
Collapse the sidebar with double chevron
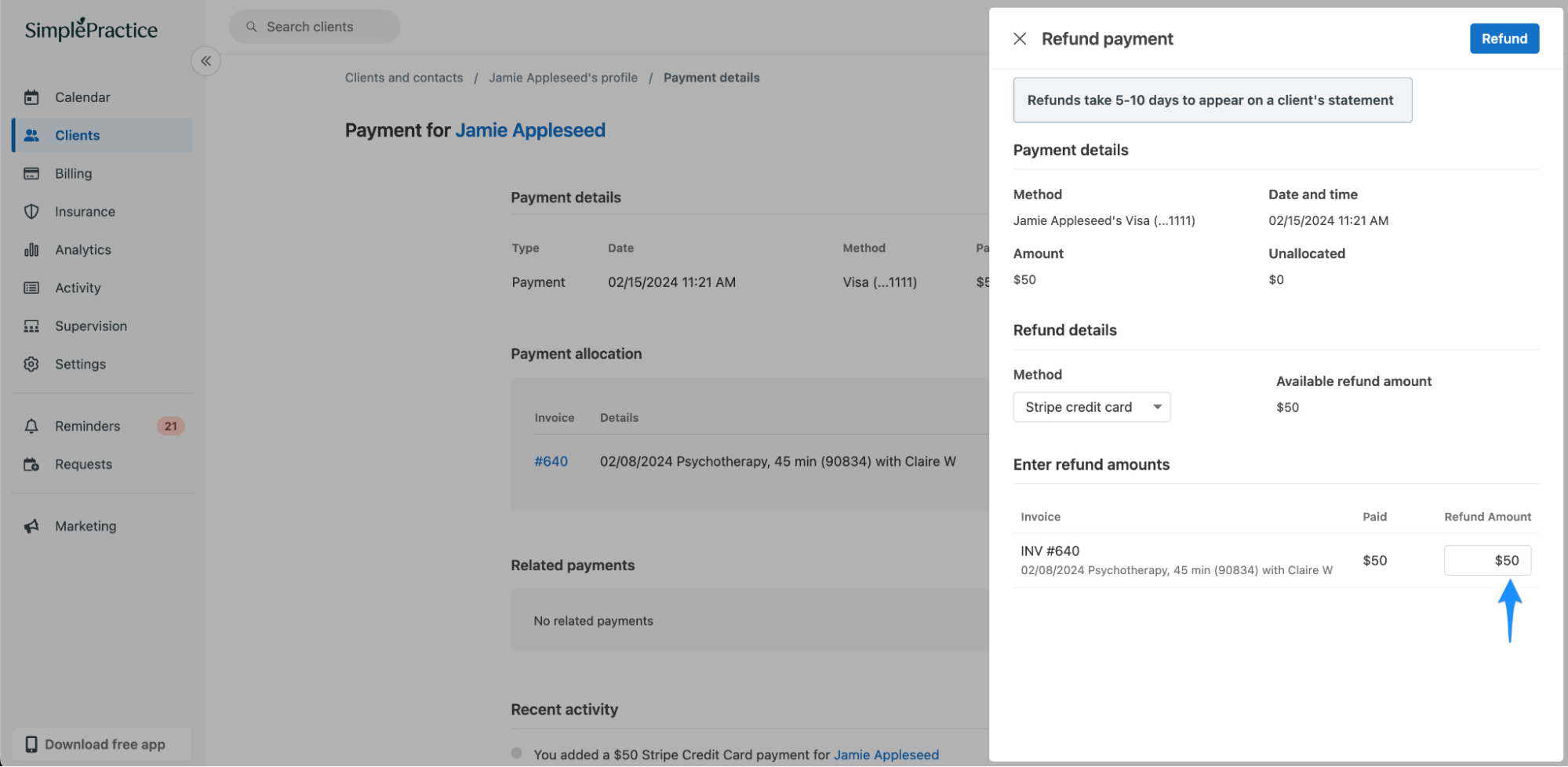[206, 61]
